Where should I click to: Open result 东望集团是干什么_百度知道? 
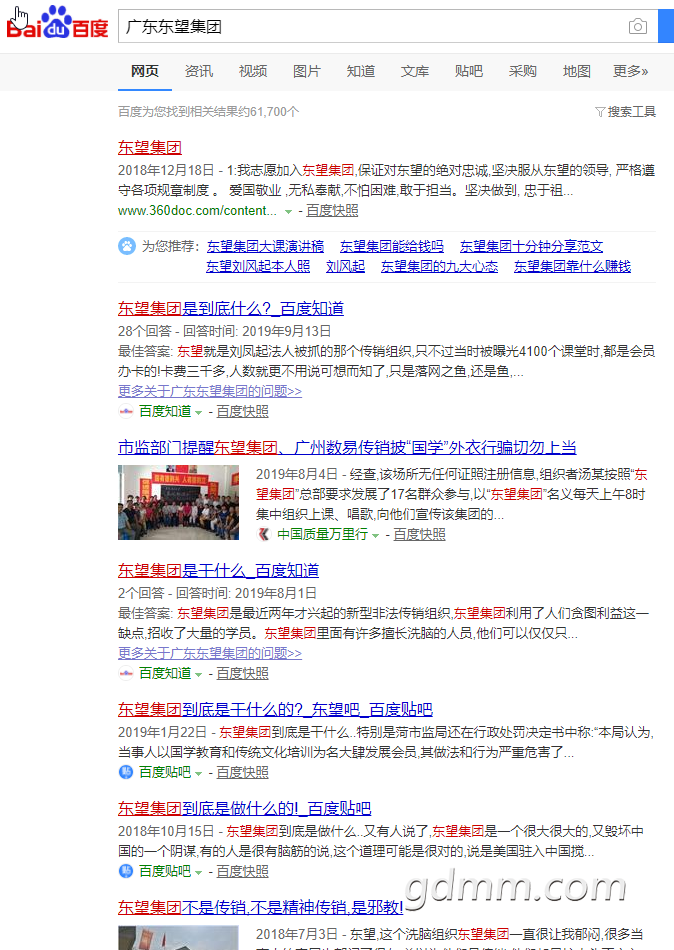coord(219,571)
